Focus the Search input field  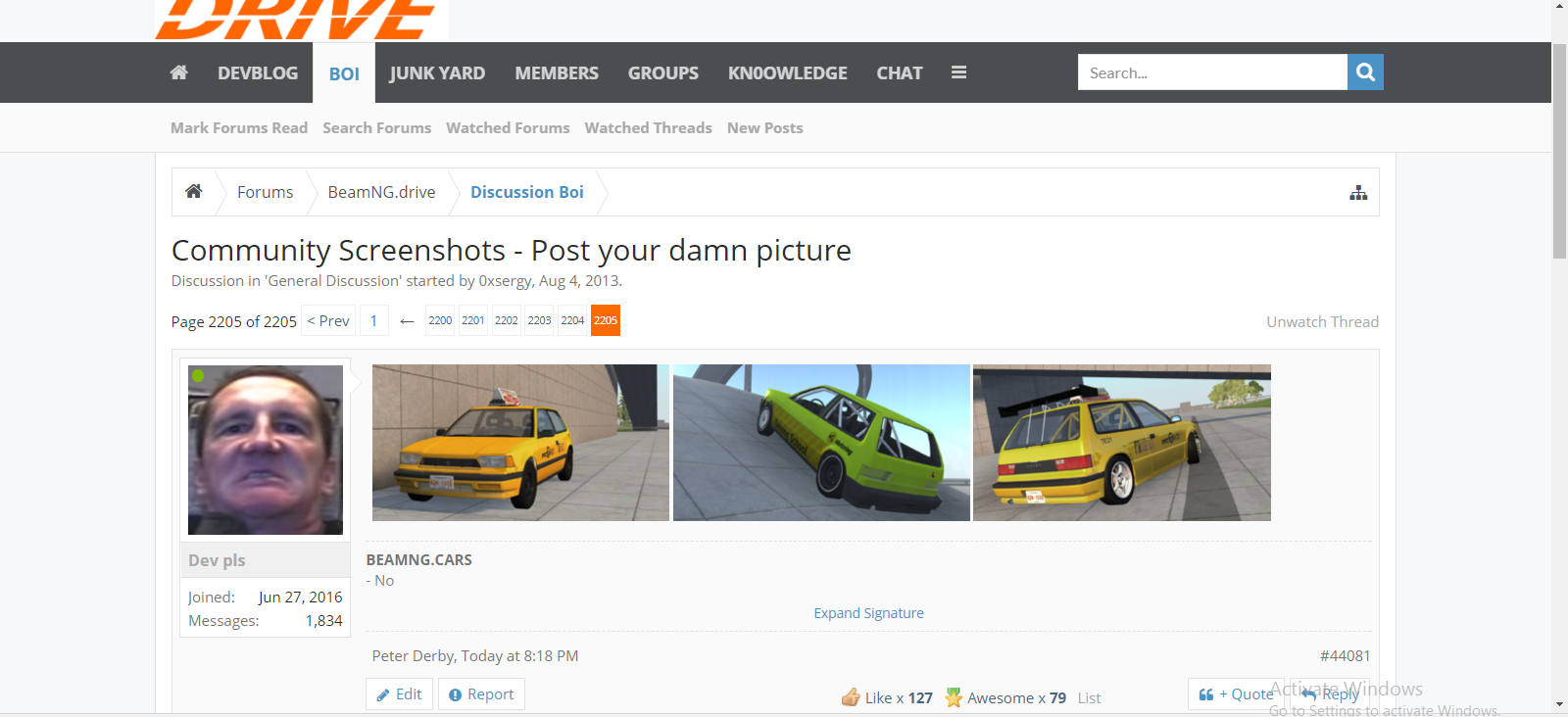(1212, 72)
